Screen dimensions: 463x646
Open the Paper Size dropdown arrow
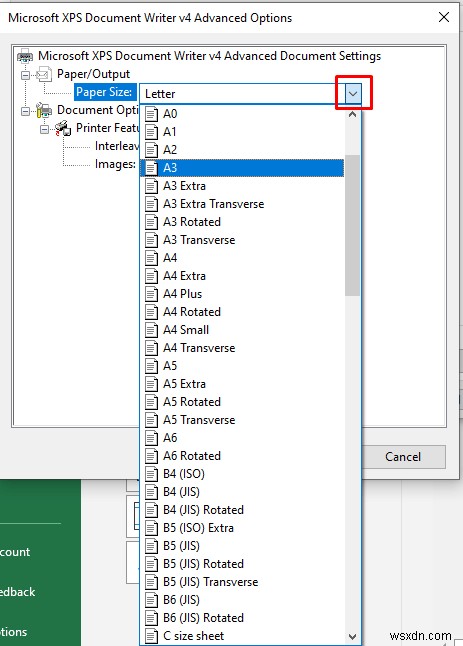click(x=353, y=94)
